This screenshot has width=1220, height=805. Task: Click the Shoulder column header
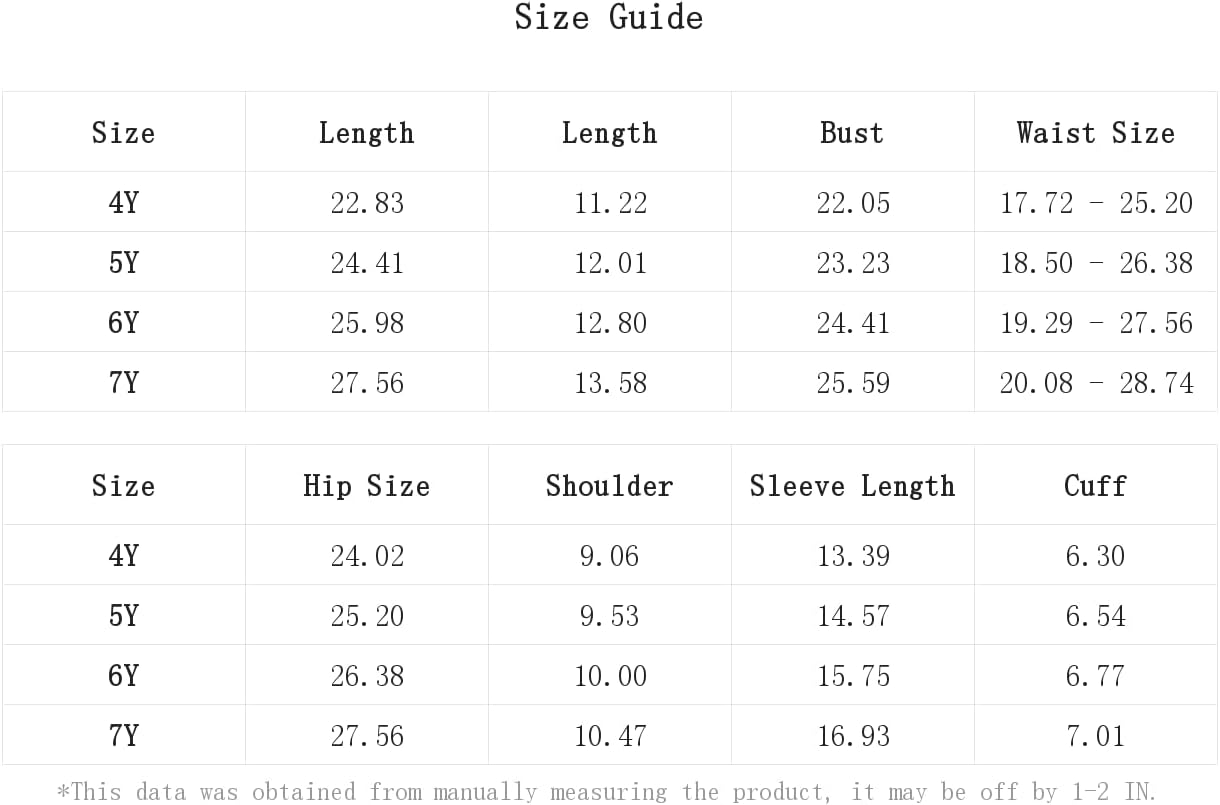pyautogui.click(x=609, y=486)
